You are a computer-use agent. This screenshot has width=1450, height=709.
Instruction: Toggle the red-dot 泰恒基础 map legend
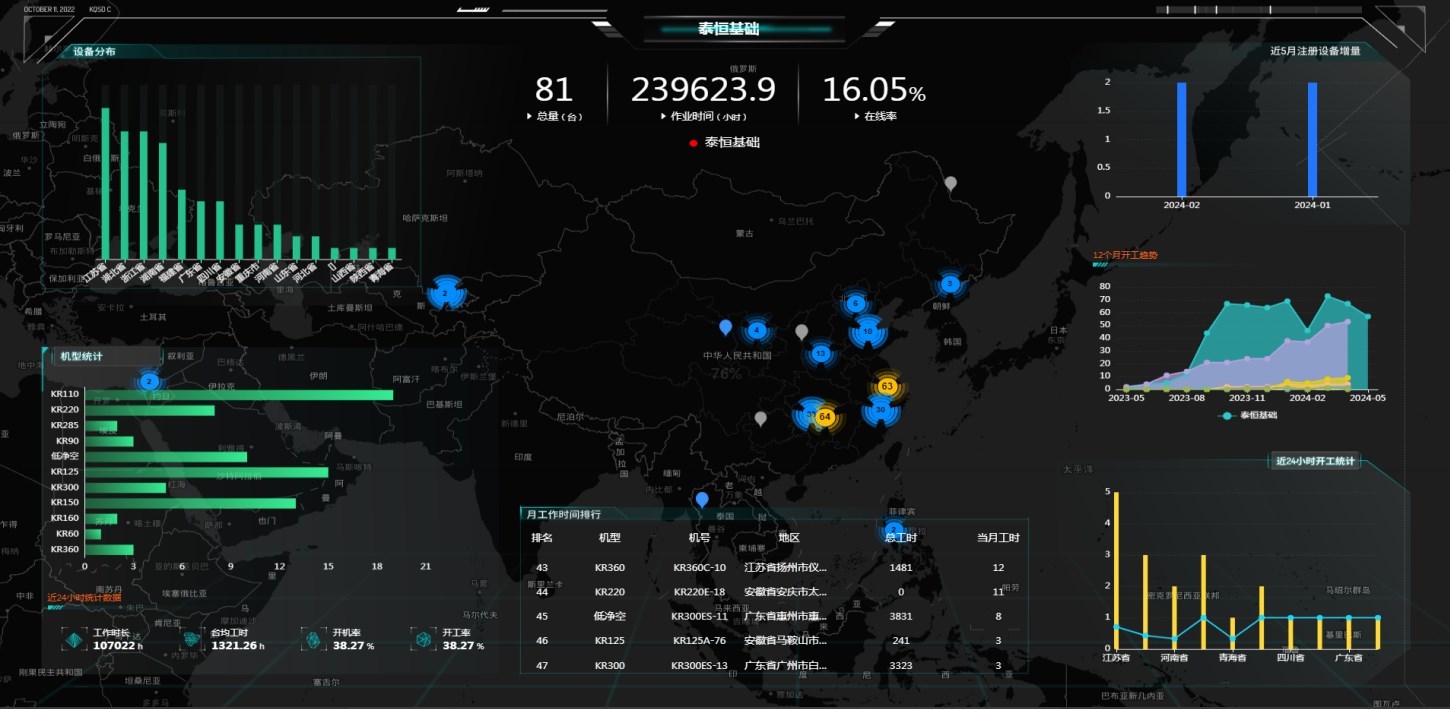coord(725,142)
